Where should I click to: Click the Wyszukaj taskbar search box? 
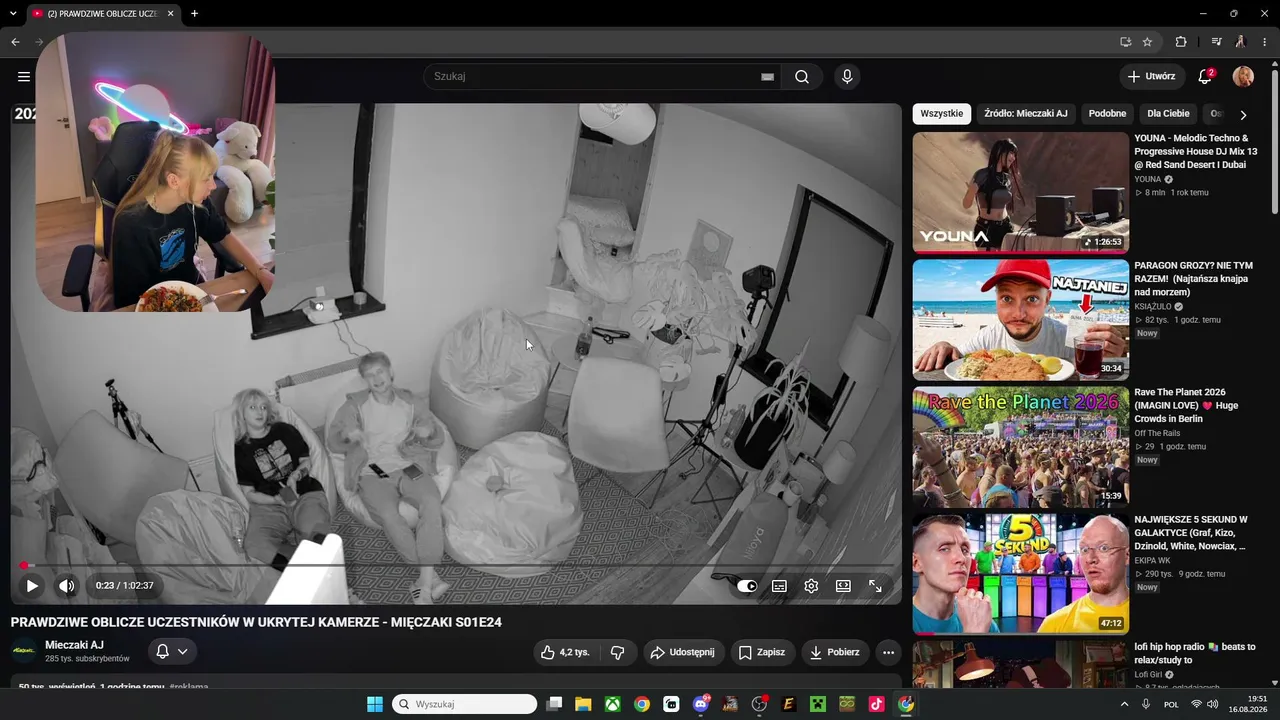point(464,704)
